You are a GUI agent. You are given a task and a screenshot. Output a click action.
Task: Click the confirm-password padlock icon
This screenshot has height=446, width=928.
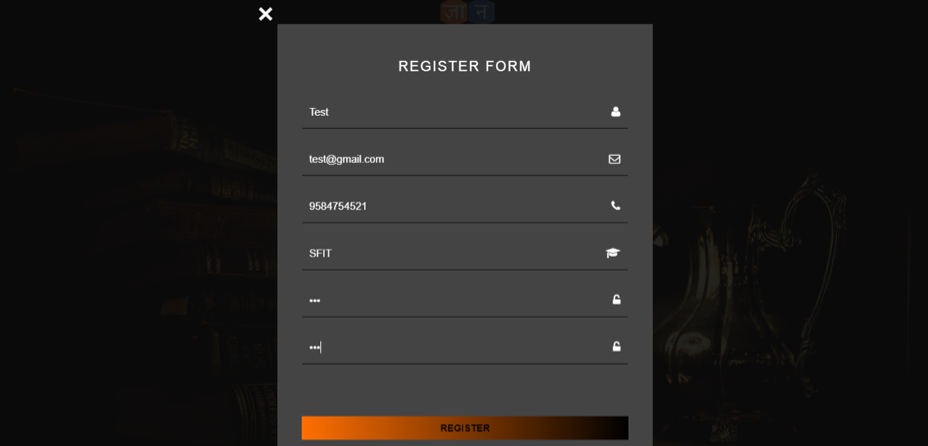pyautogui.click(x=616, y=347)
